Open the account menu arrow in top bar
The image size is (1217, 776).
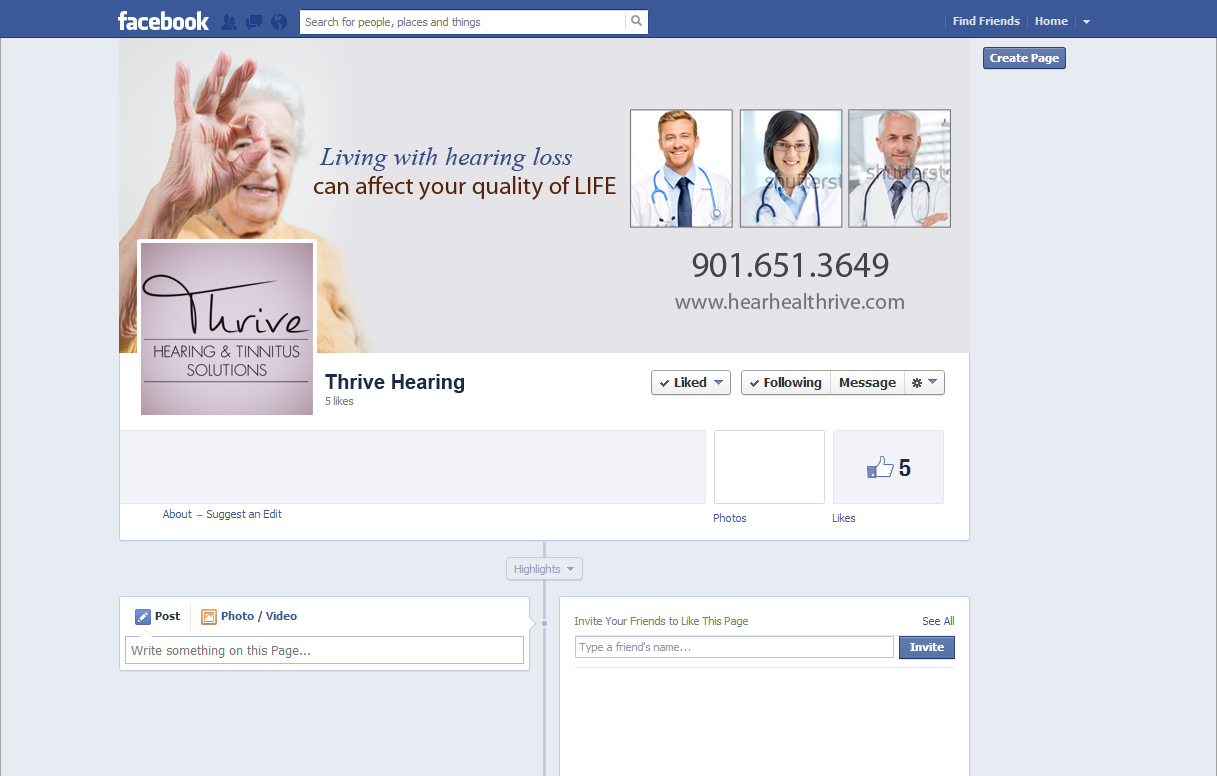[x=1087, y=22]
